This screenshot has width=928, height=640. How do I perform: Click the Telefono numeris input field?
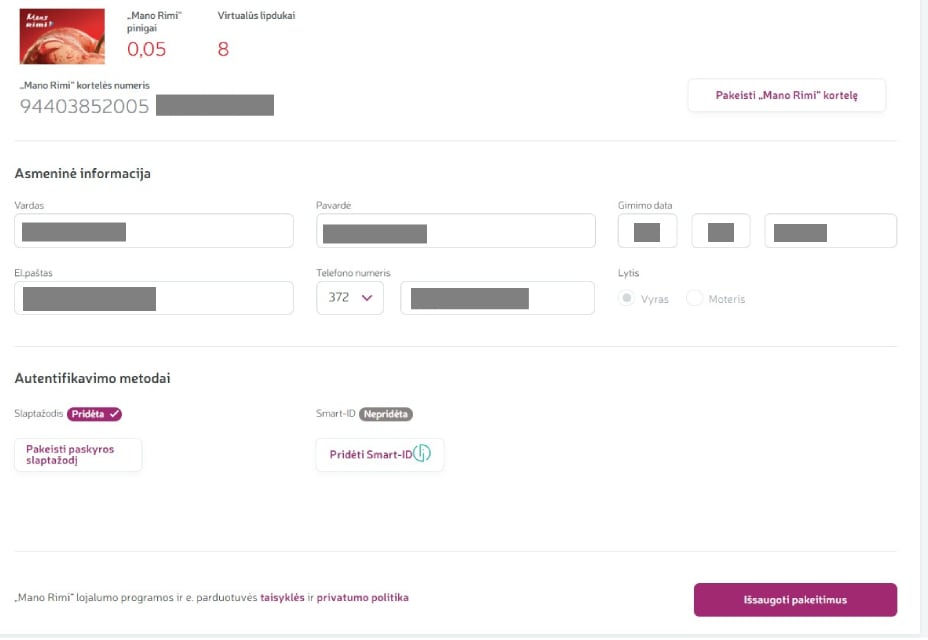tap(497, 298)
